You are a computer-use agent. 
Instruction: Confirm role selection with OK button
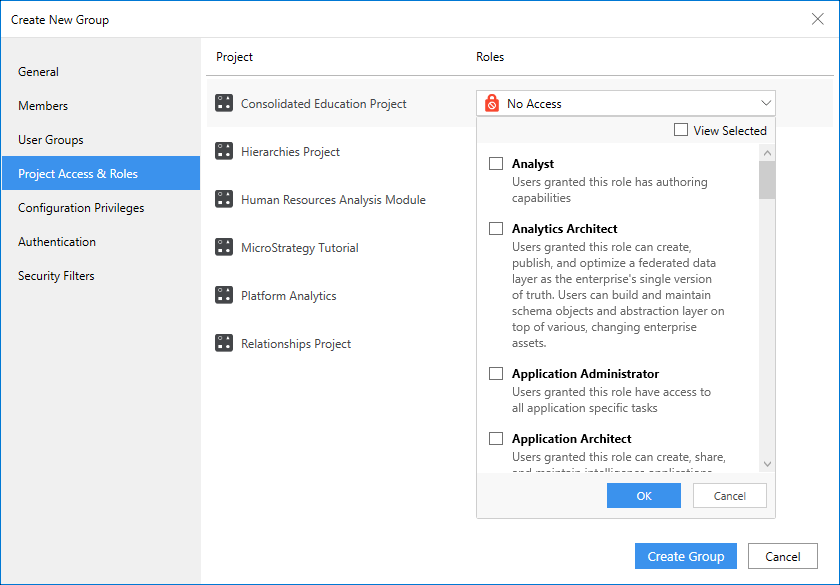point(643,496)
